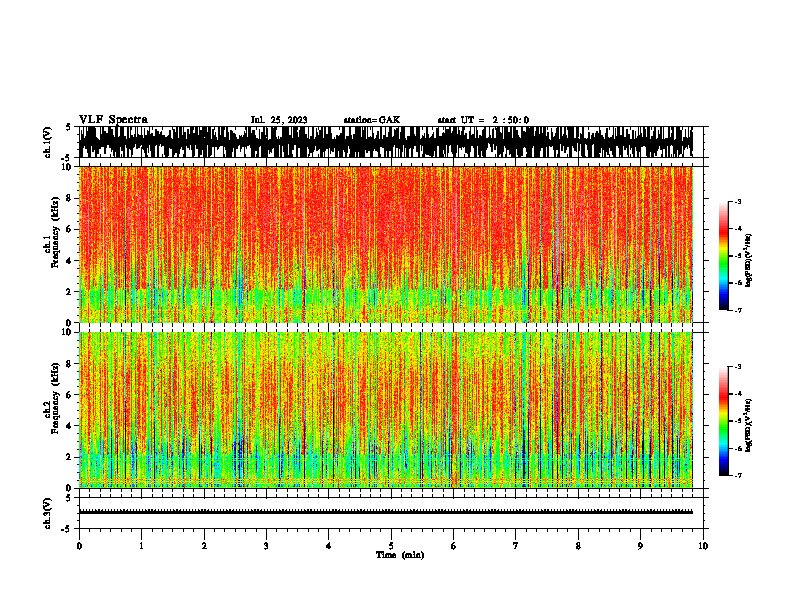Viewport: 792px width, 612px height.
Task: Click the "8" kHz tick on ch.1 frequency axis
Action: [70, 198]
